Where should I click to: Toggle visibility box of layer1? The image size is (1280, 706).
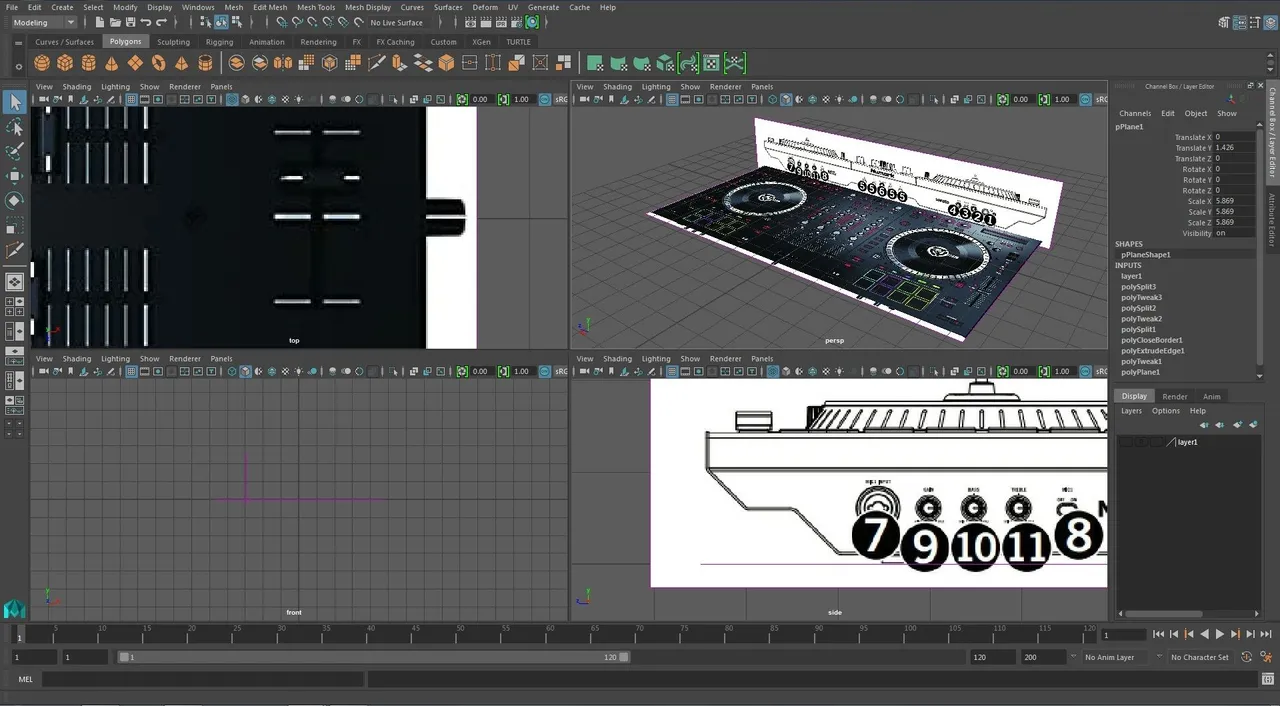(1124, 442)
